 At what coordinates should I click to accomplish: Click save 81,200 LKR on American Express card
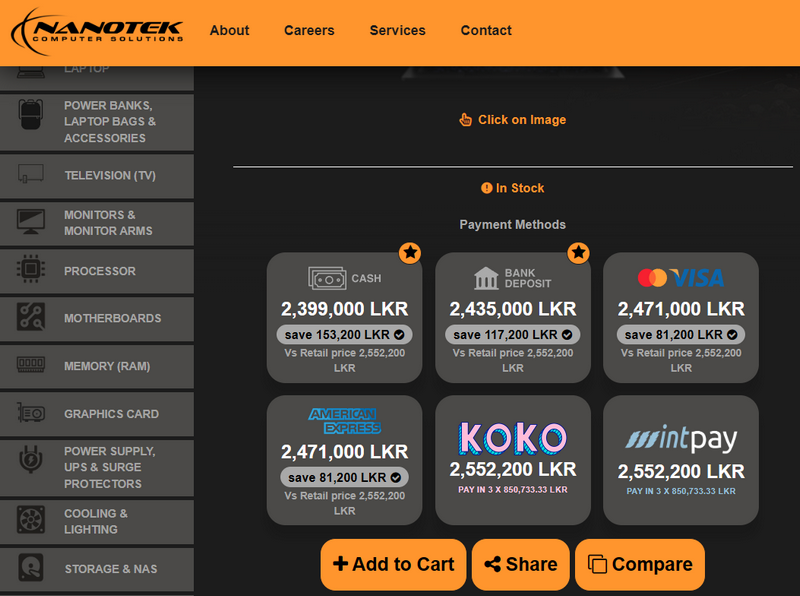pos(344,478)
